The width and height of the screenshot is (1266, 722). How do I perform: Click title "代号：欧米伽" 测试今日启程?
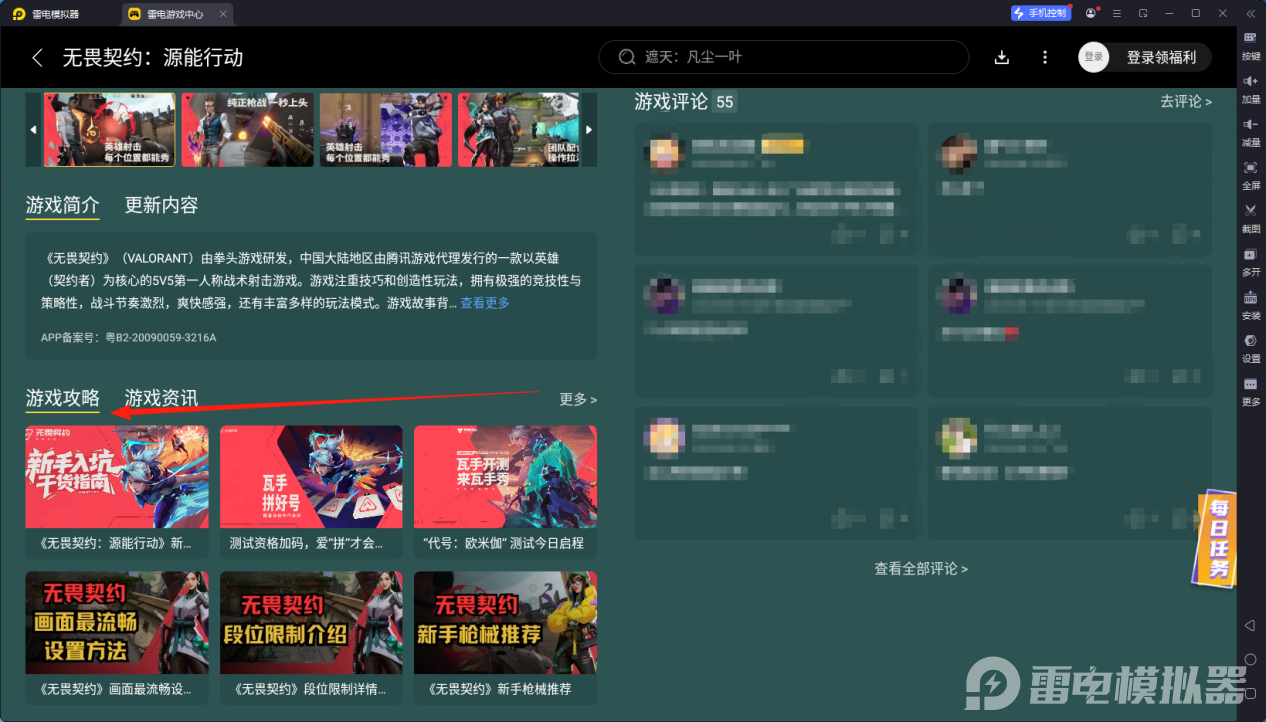click(x=504, y=543)
